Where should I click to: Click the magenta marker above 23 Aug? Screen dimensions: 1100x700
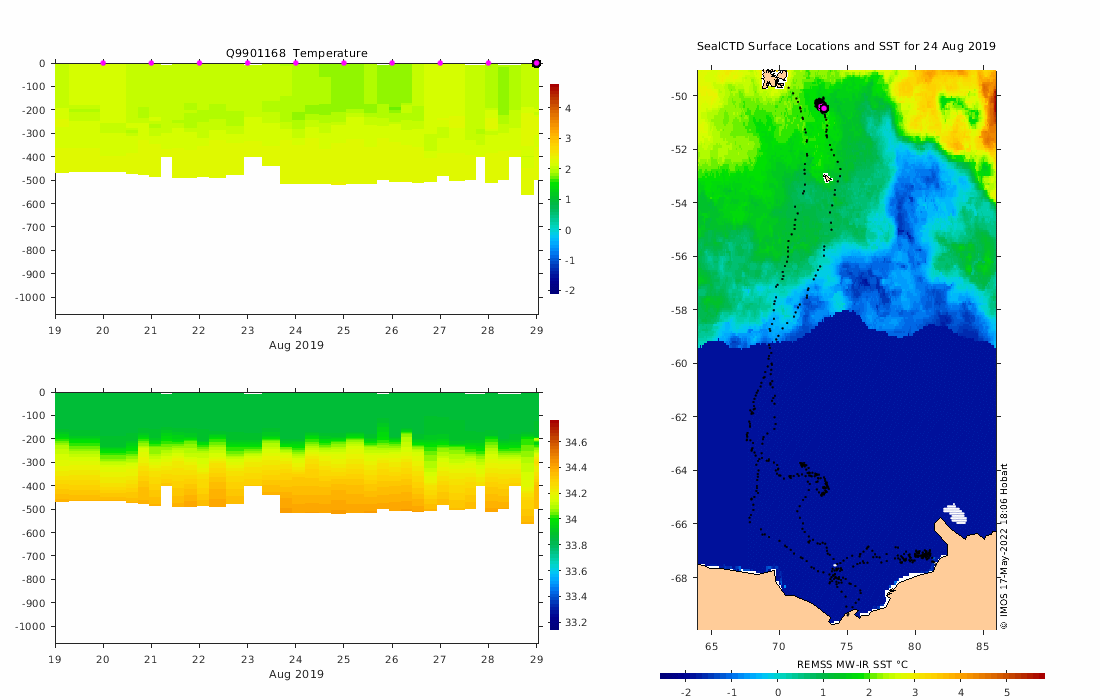(x=248, y=63)
